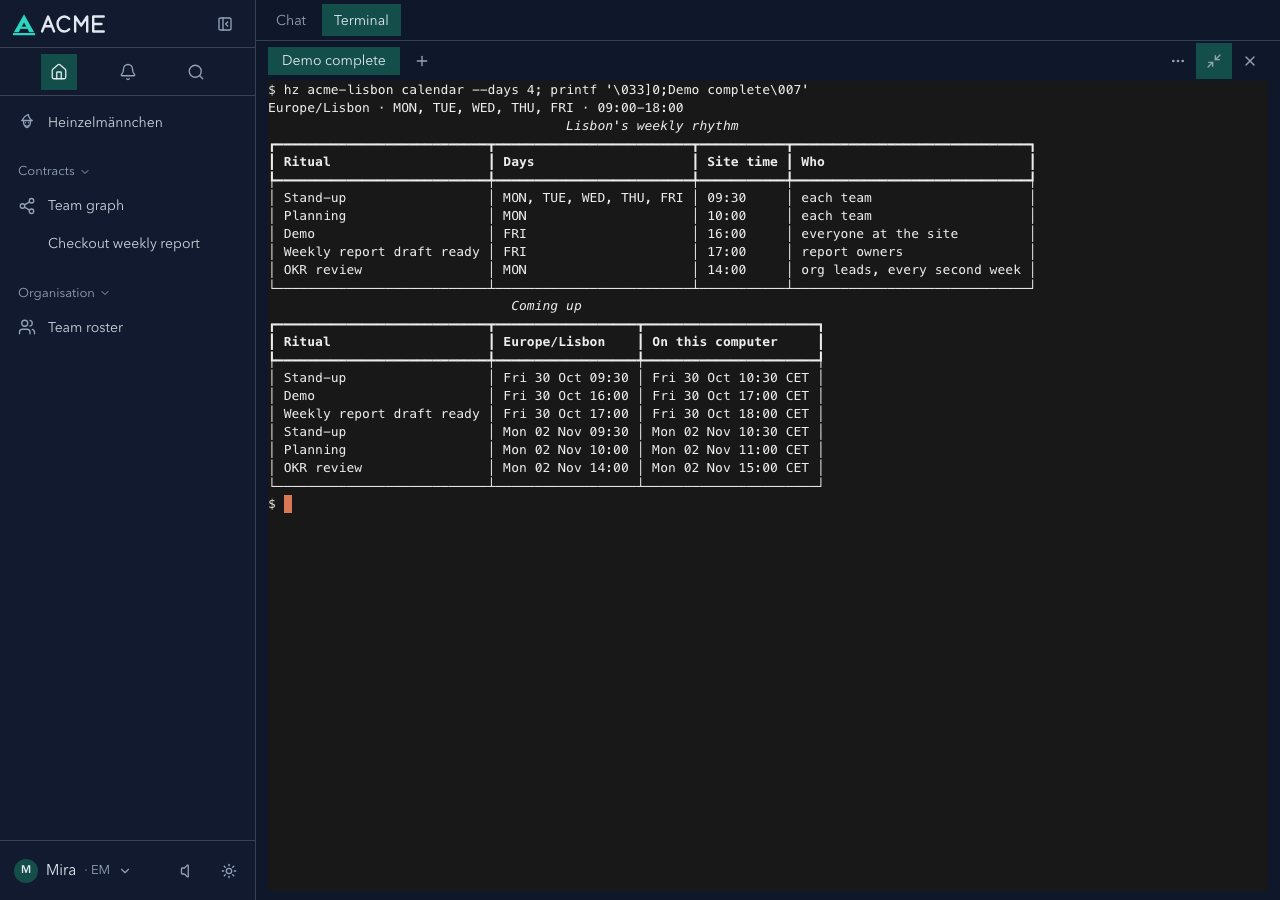
Task: Close the terminal panel
Action: 1250,61
